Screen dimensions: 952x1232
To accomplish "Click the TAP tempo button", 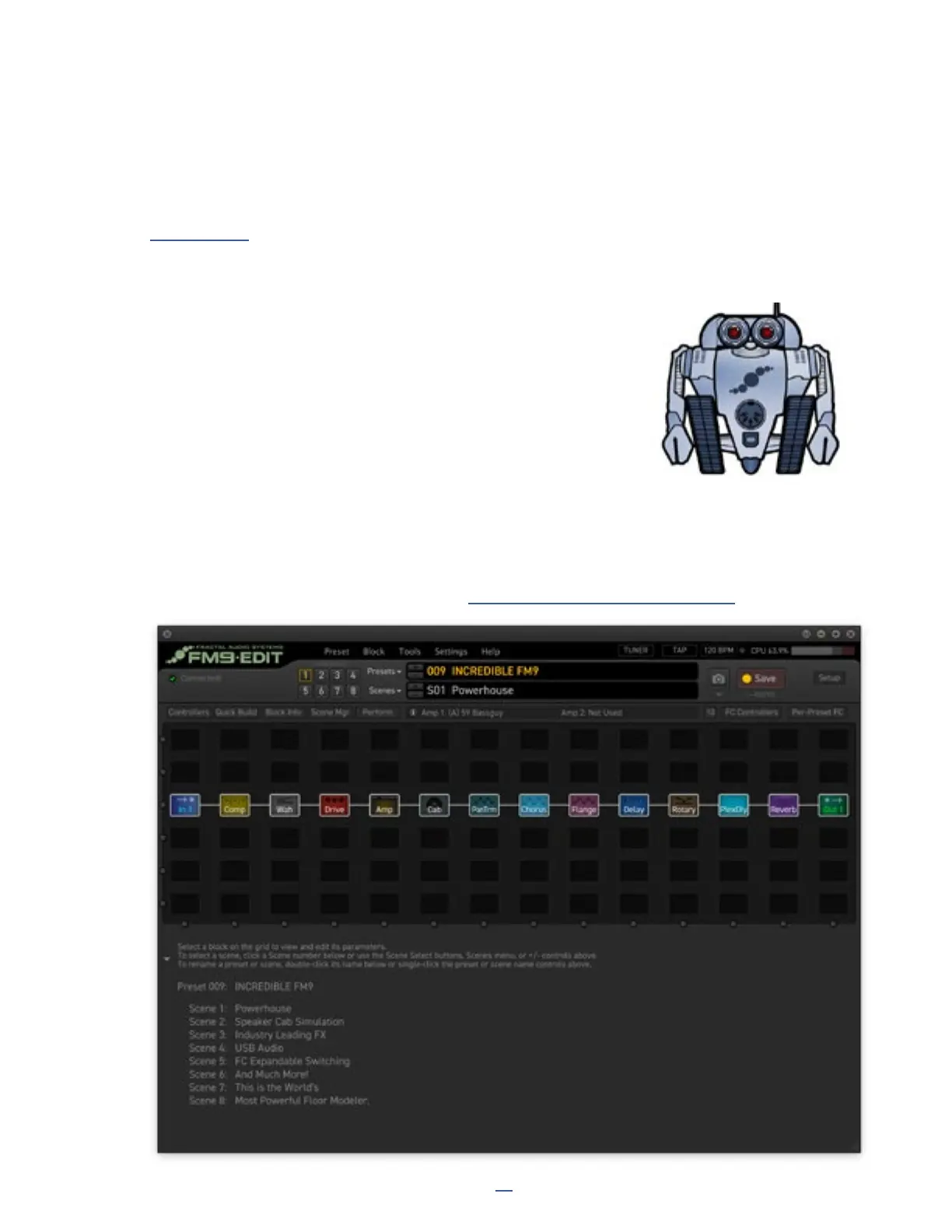I will [x=680, y=650].
